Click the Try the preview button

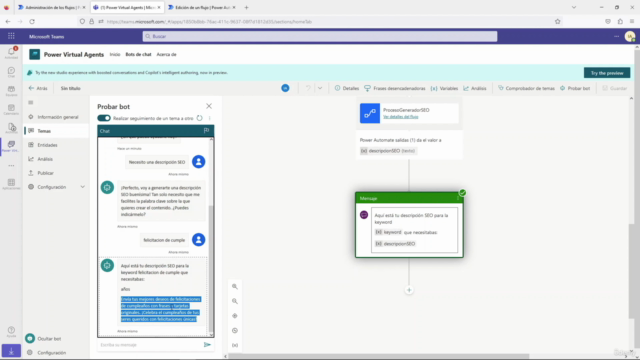(x=607, y=73)
